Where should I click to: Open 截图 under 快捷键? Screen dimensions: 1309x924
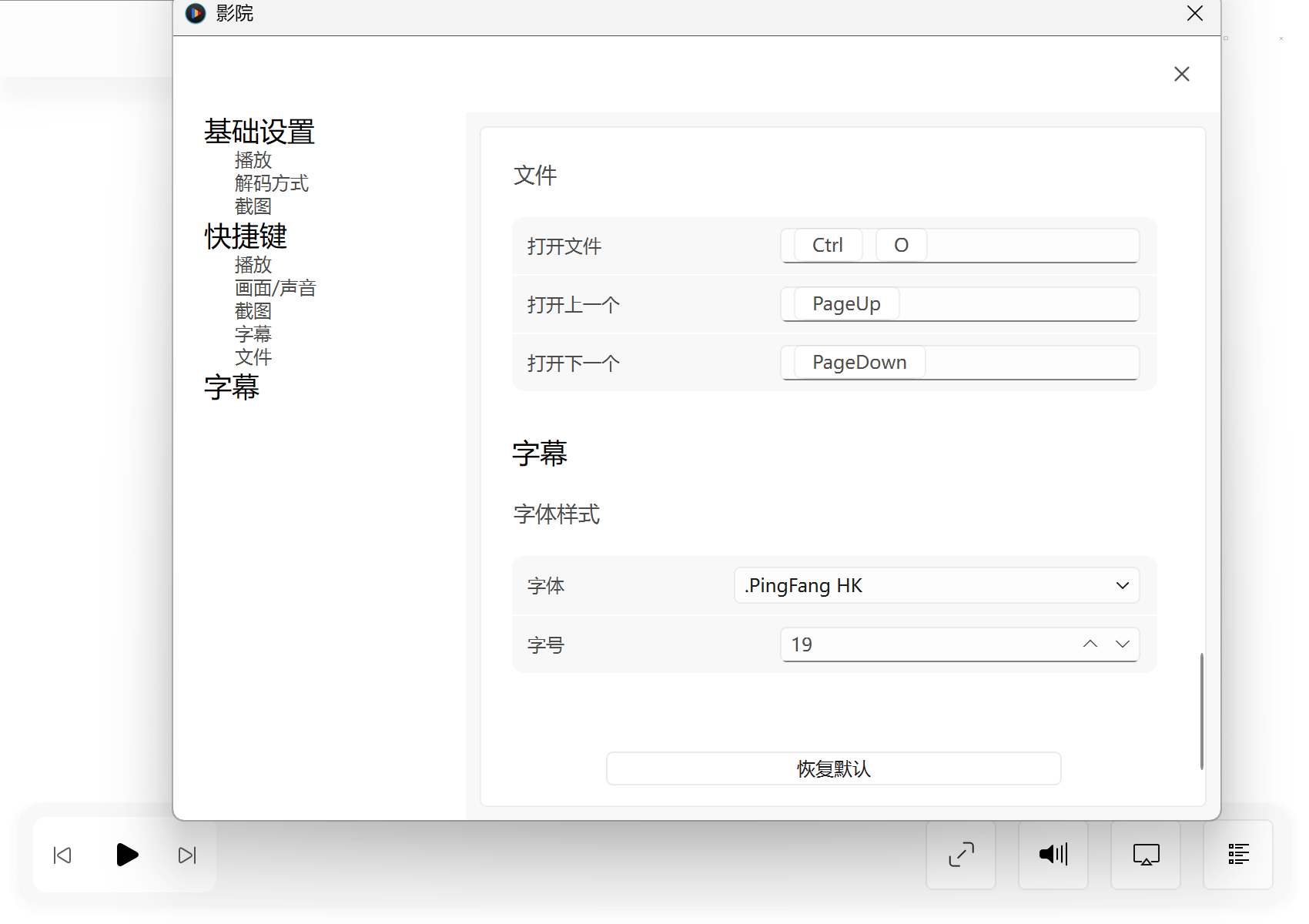[x=253, y=311]
